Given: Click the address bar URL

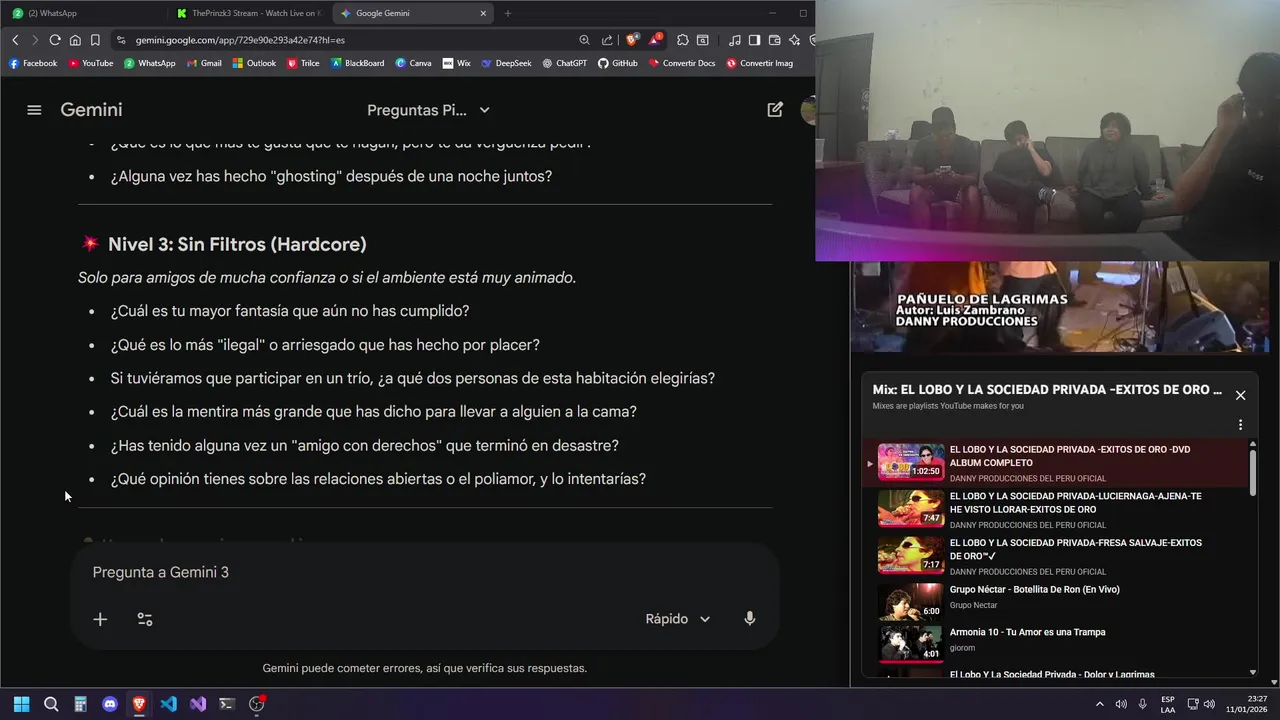Looking at the screenshot, I should (x=240, y=40).
